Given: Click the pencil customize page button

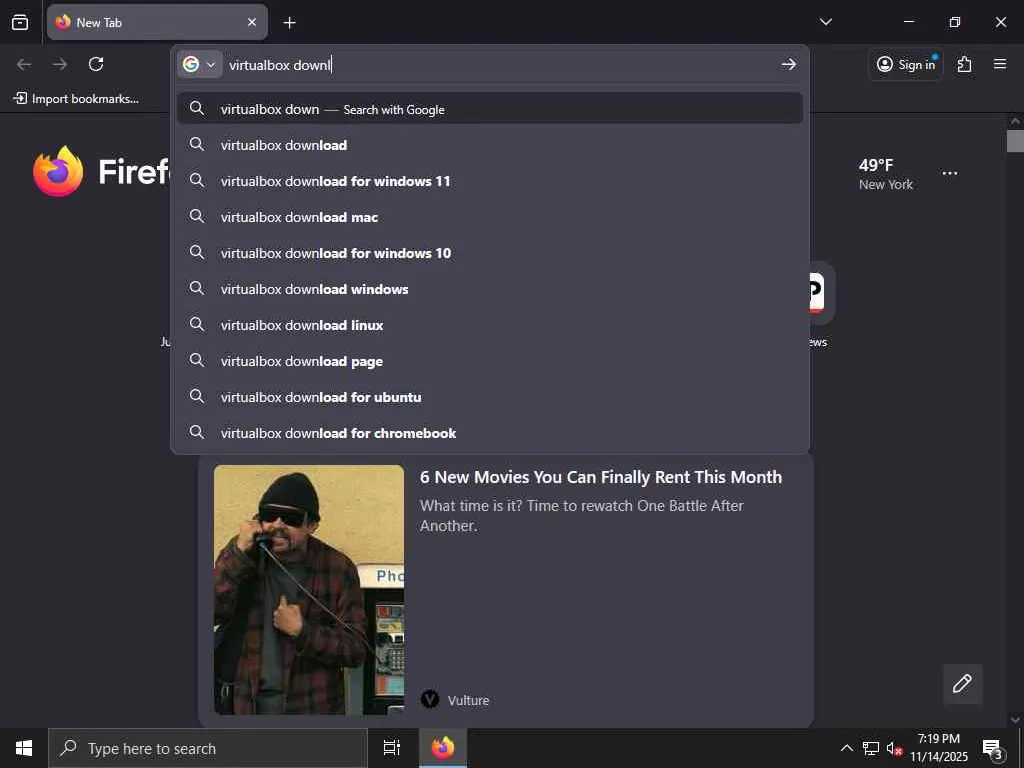Looking at the screenshot, I should pos(962,684).
